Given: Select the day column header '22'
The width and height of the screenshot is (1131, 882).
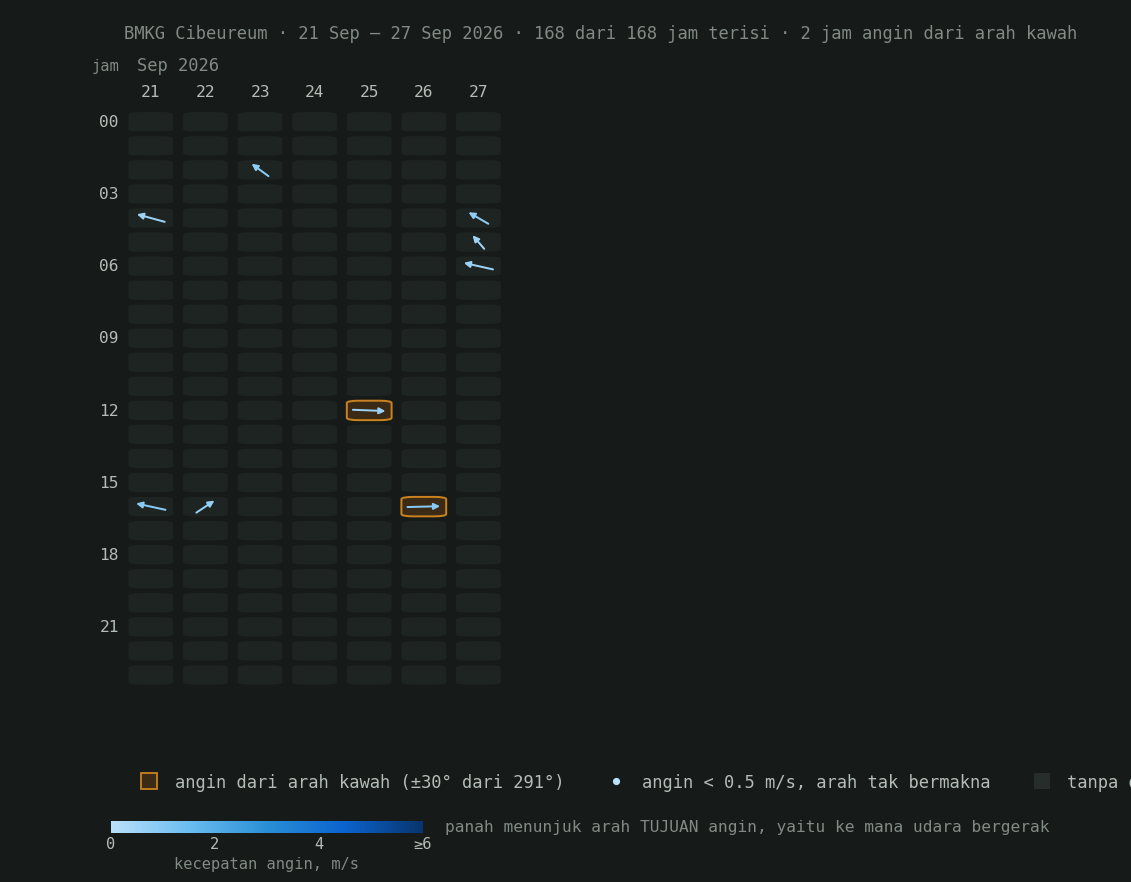Looking at the screenshot, I should (x=205, y=92).
